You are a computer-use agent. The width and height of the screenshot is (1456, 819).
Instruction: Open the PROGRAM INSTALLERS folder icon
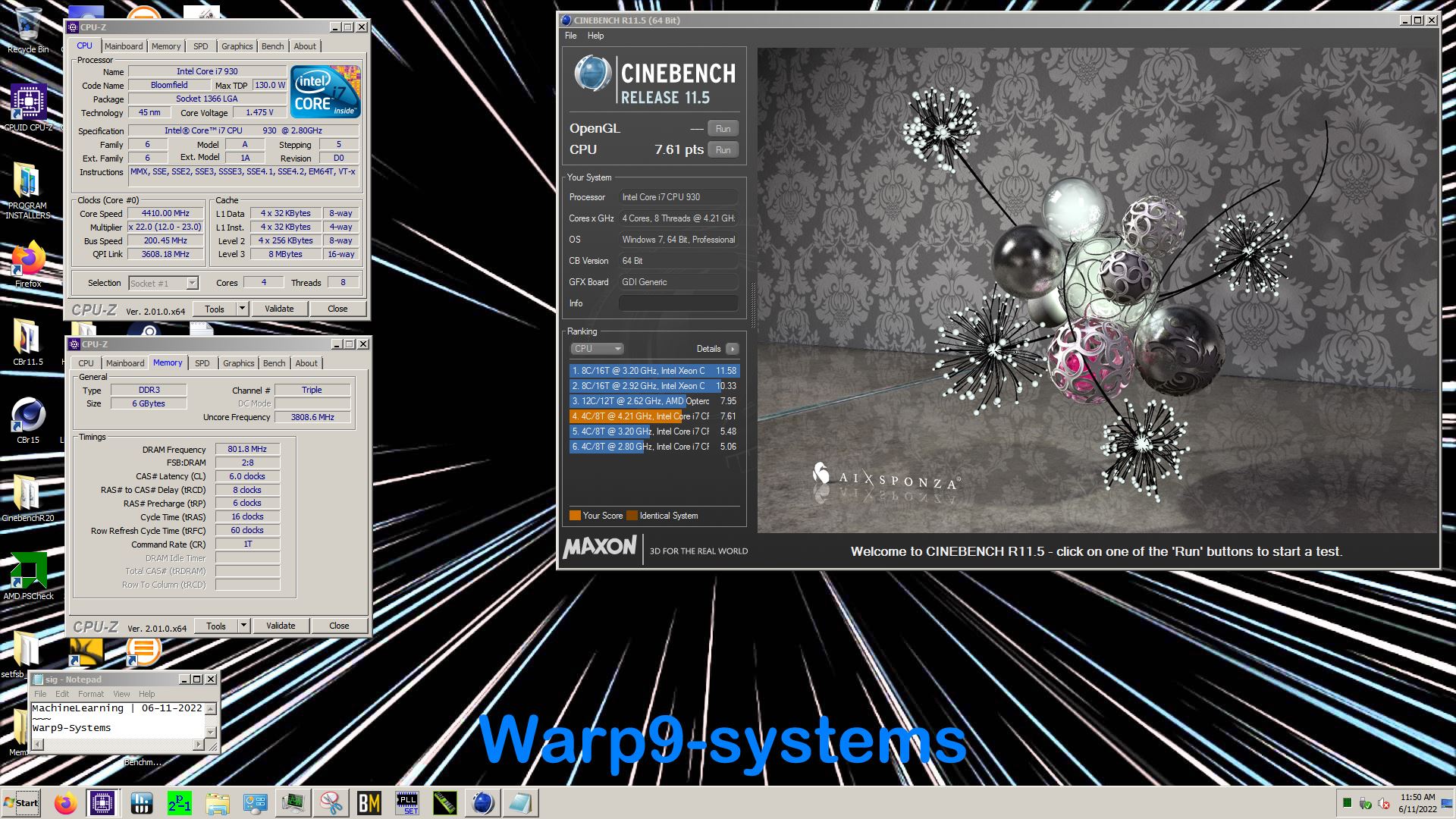coord(28,190)
